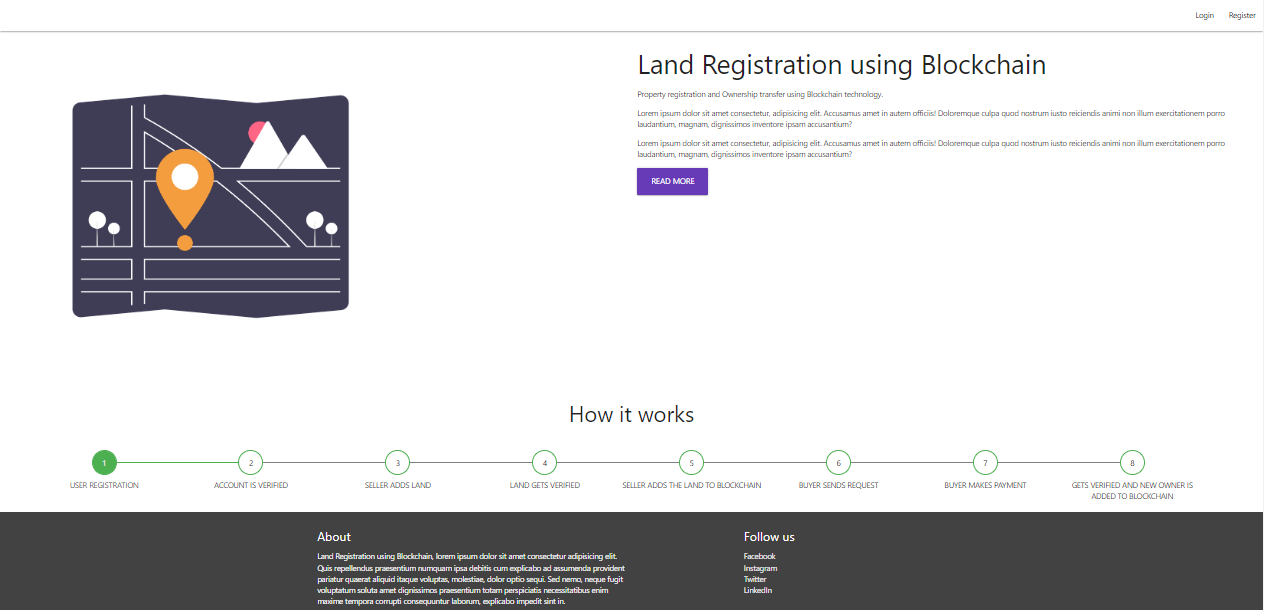
Task: Open the Facebook footer link
Action: tap(759, 556)
